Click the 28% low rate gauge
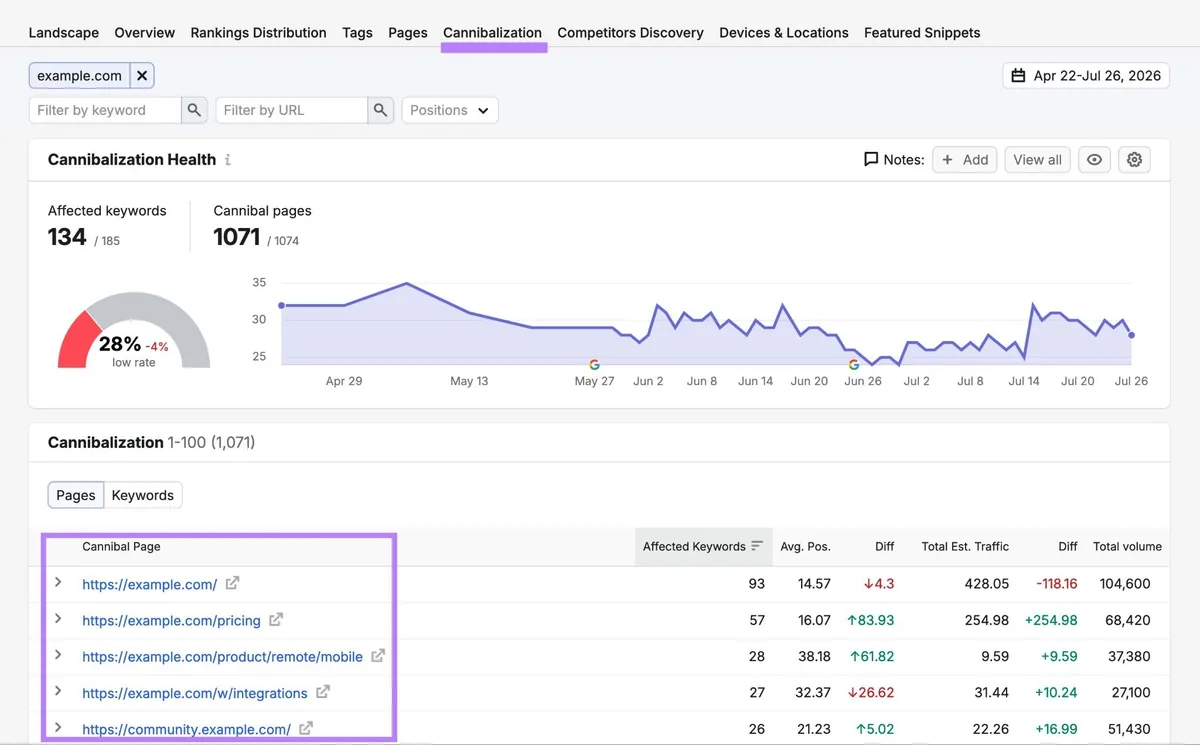 (134, 331)
